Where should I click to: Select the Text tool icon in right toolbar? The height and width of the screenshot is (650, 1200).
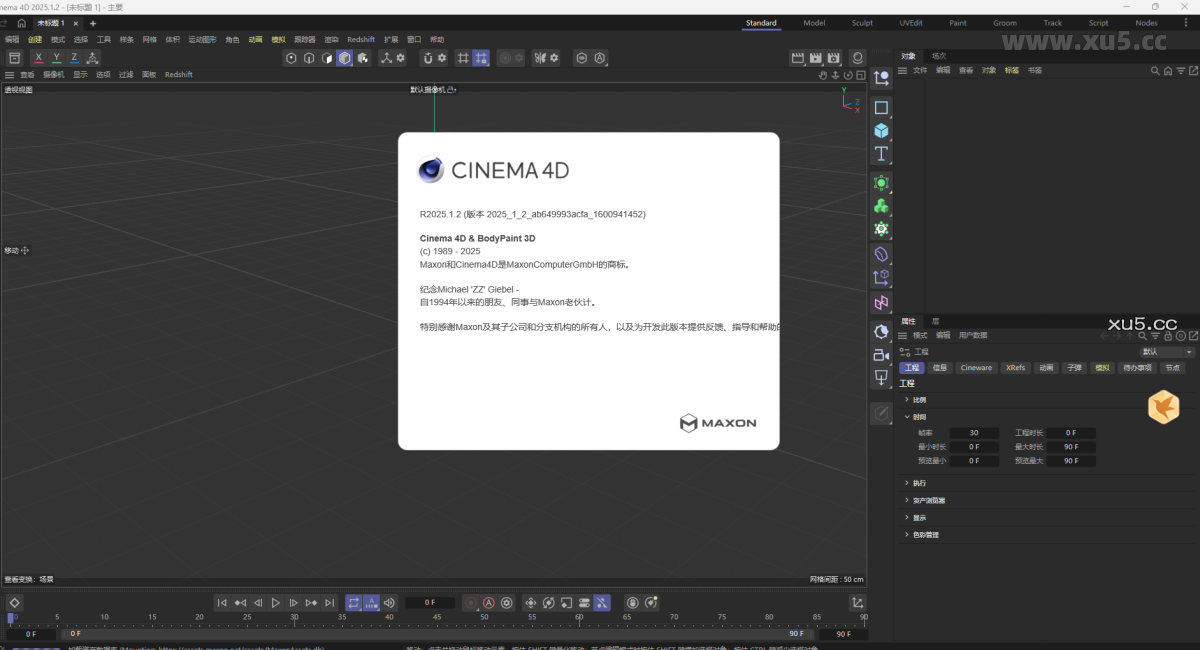881,153
